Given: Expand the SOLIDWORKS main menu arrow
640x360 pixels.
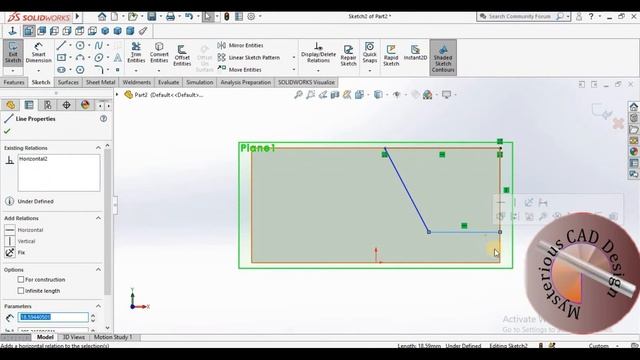Looking at the screenshot, I should point(77,17).
